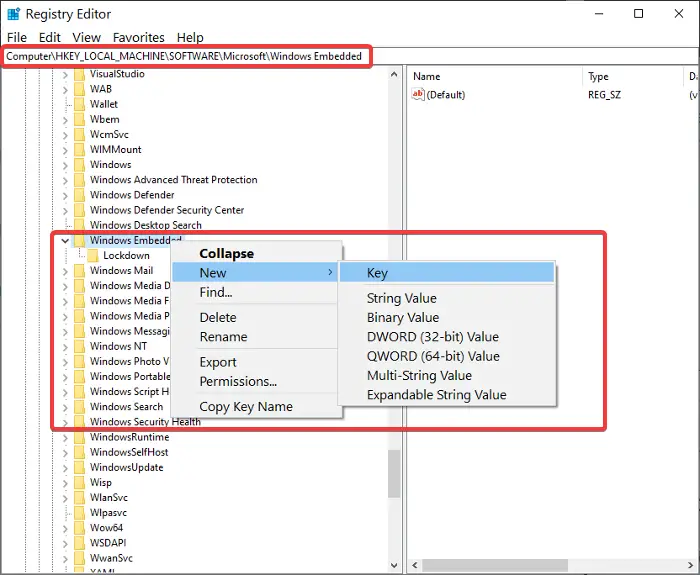Click the WindowsRuntime folder icon

point(79,437)
